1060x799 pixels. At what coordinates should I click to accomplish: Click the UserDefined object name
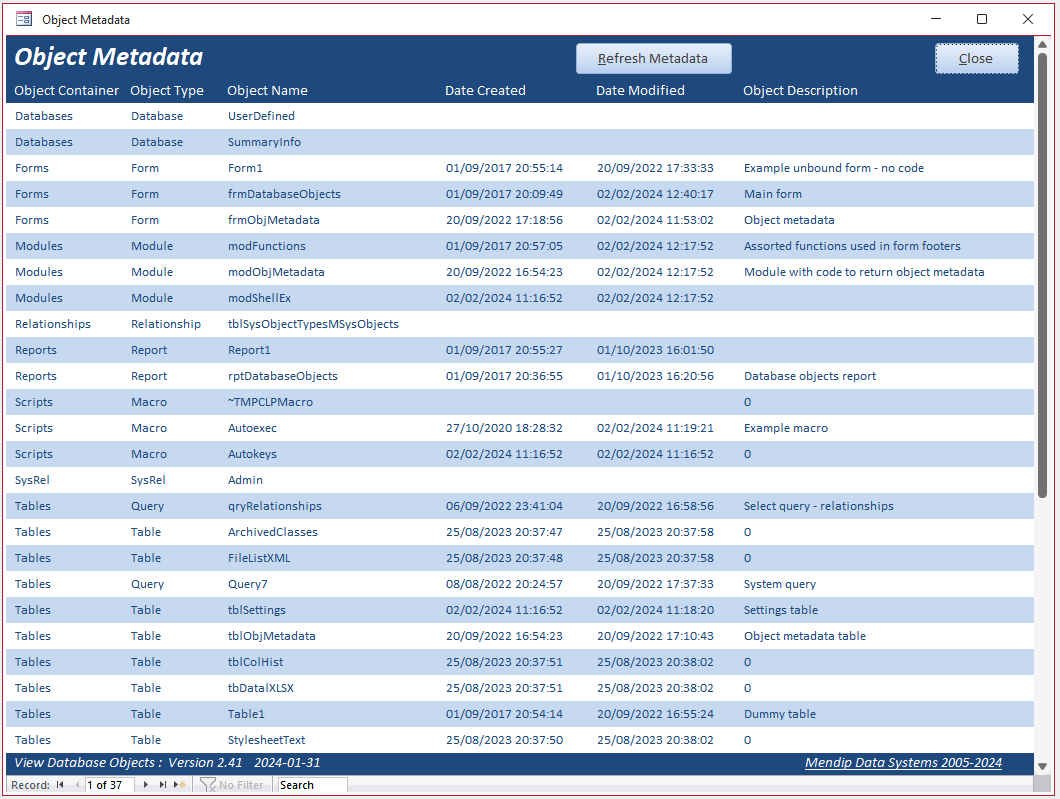click(x=261, y=116)
